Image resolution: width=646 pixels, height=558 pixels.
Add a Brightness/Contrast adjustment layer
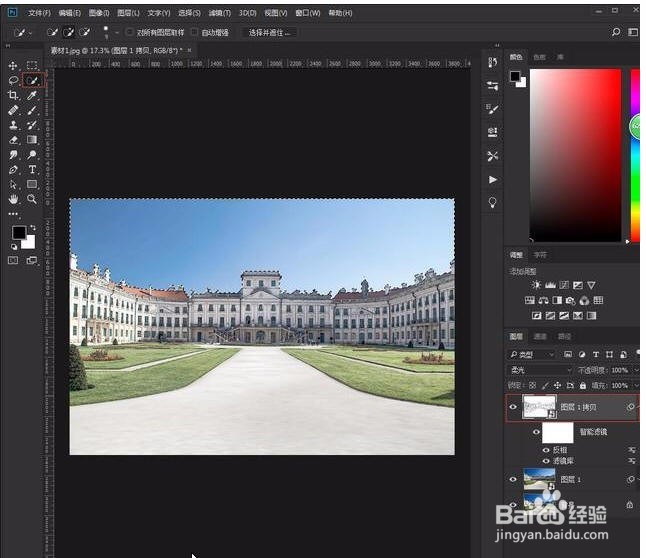point(536,285)
